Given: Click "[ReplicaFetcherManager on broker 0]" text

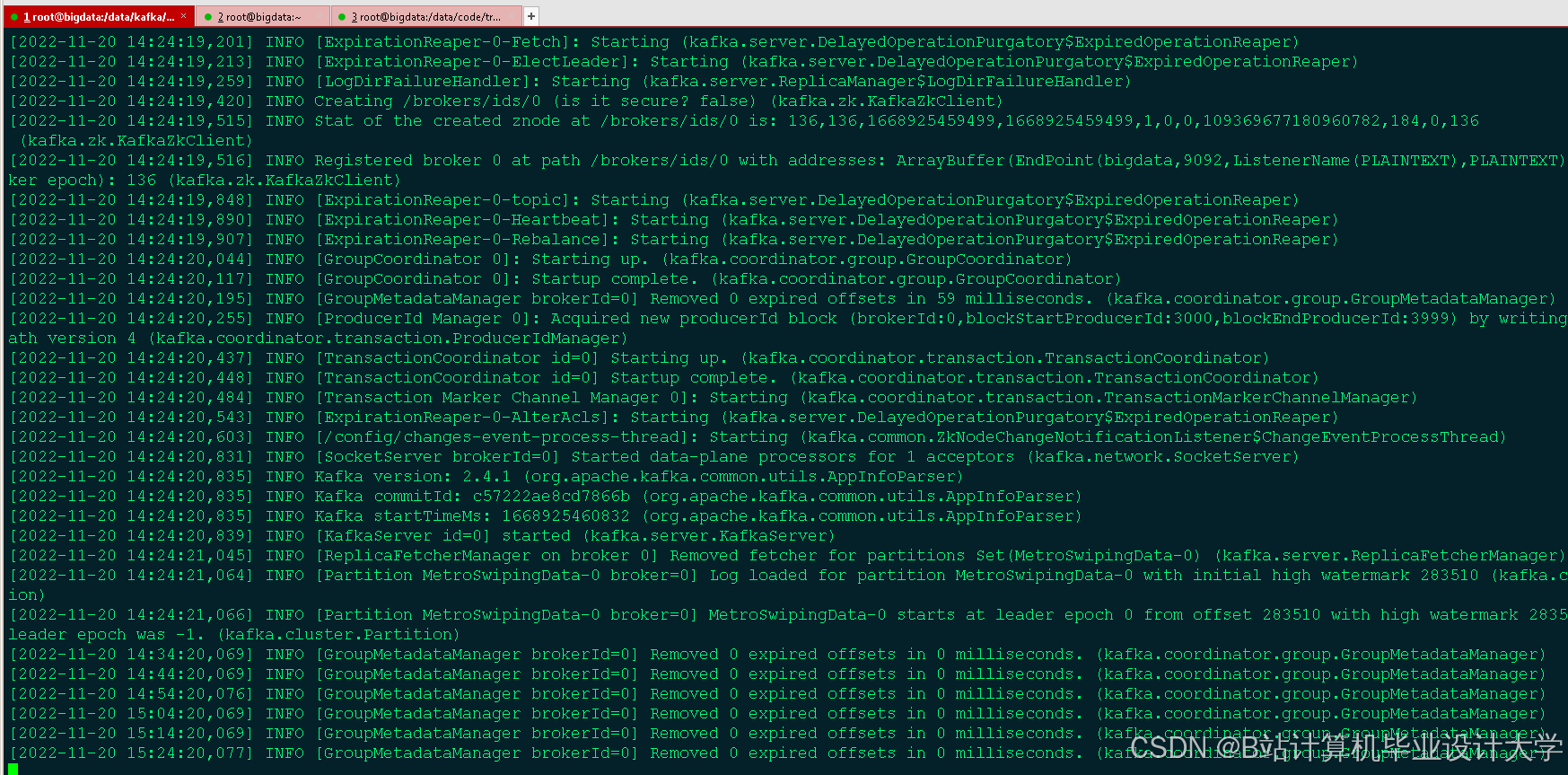Looking at the screenshot, I should tap(486, 556).
